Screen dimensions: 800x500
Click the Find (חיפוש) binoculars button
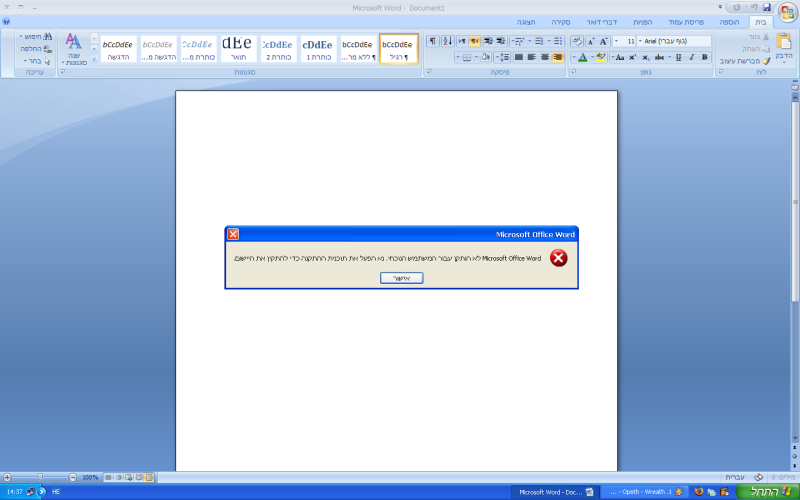36,37
